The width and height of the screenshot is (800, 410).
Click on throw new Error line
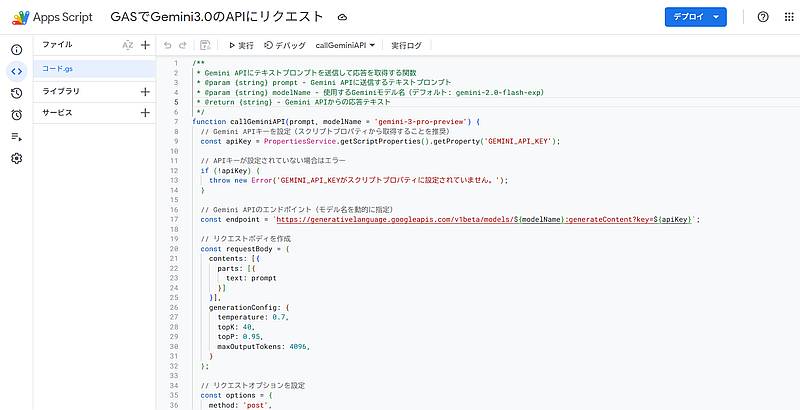[359, 181]
